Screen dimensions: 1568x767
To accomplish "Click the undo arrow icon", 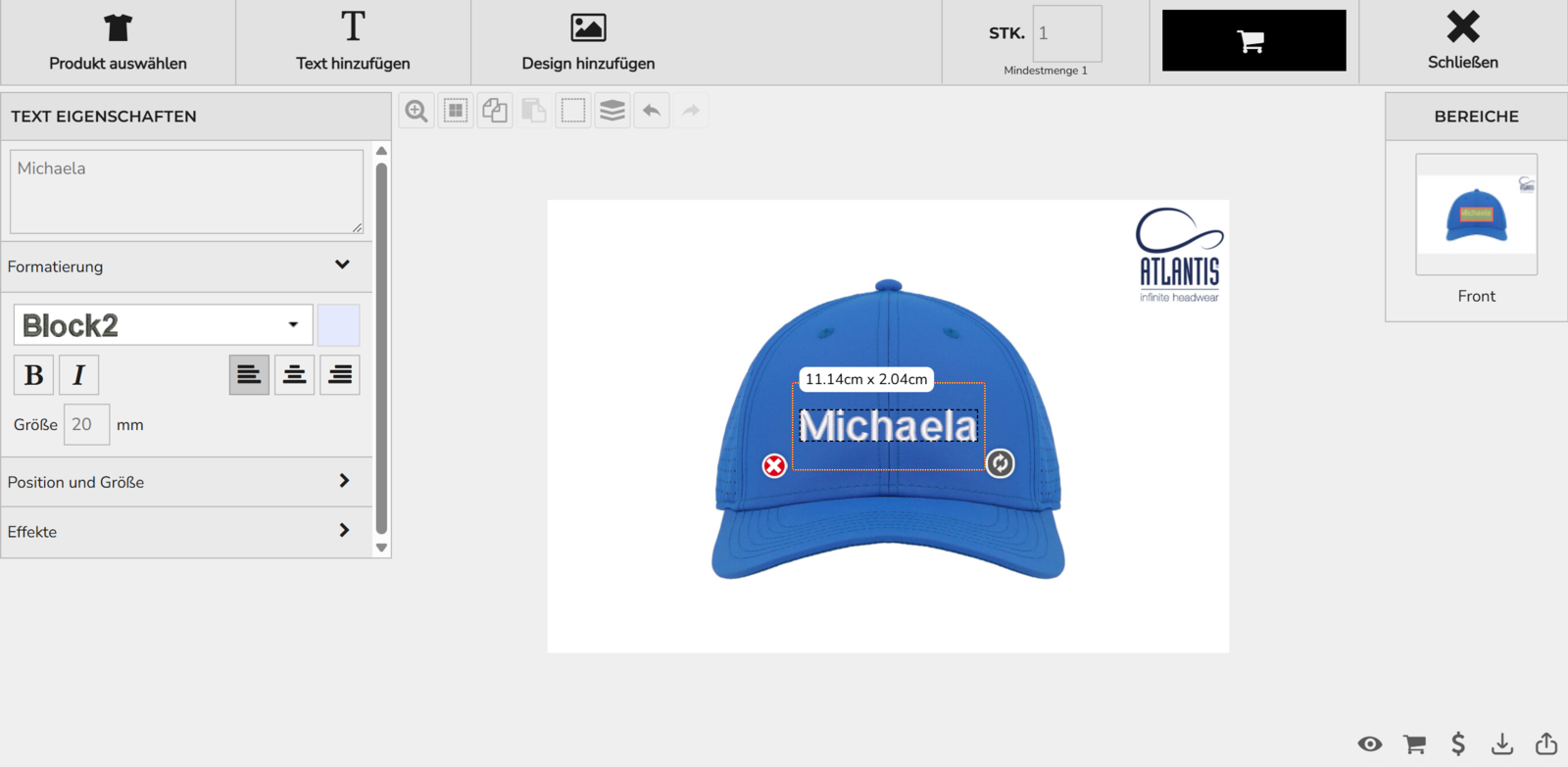I will tap(652, 111).
